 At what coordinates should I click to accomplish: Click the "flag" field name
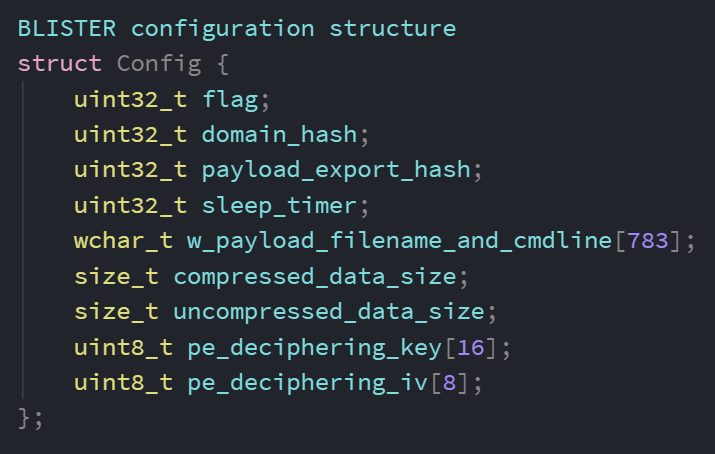[230, 99]
